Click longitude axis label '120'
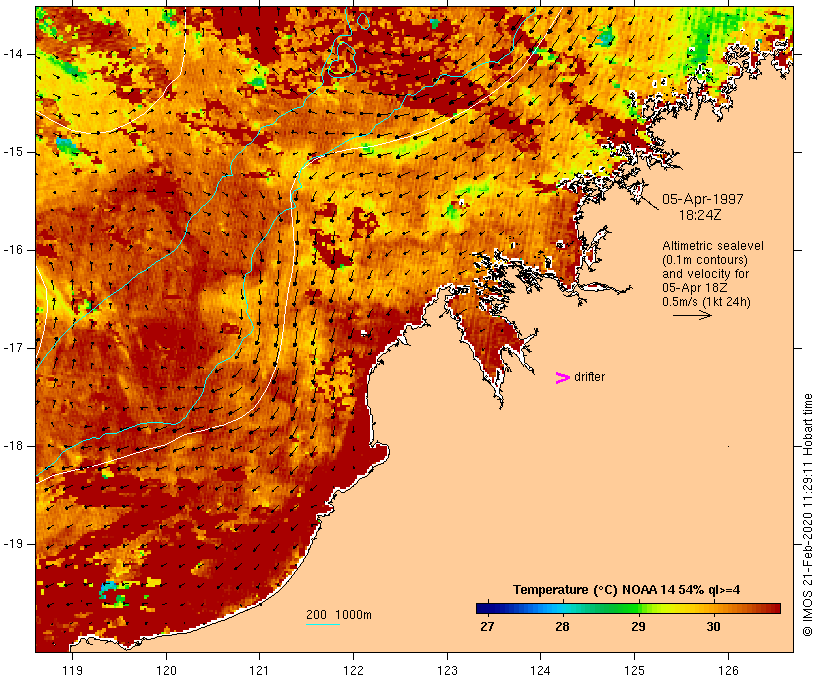The image size is (820, 680). click(x=166, y=671)
